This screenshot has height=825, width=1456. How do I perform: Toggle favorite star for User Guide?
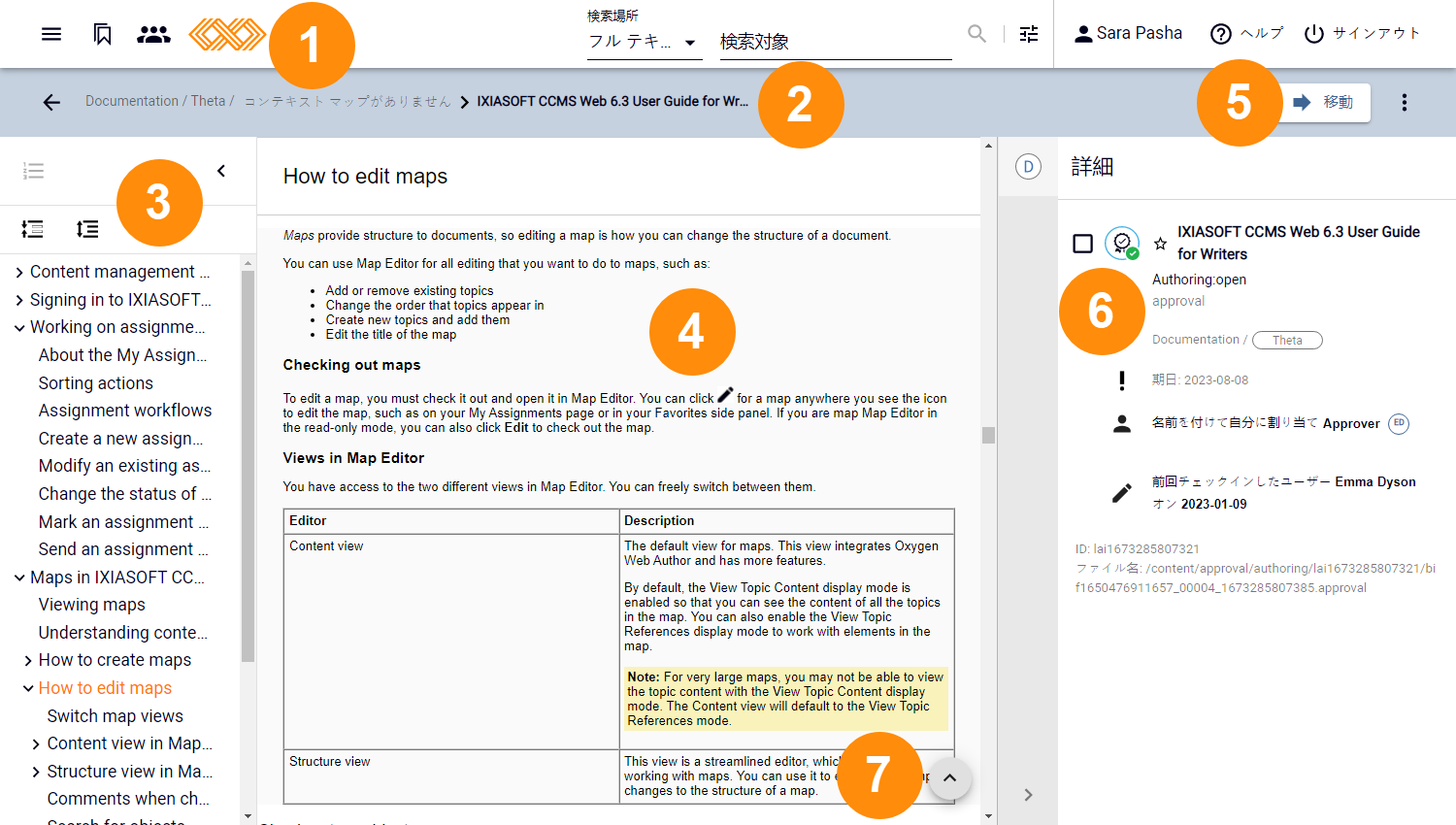[x=1160, y=244]
